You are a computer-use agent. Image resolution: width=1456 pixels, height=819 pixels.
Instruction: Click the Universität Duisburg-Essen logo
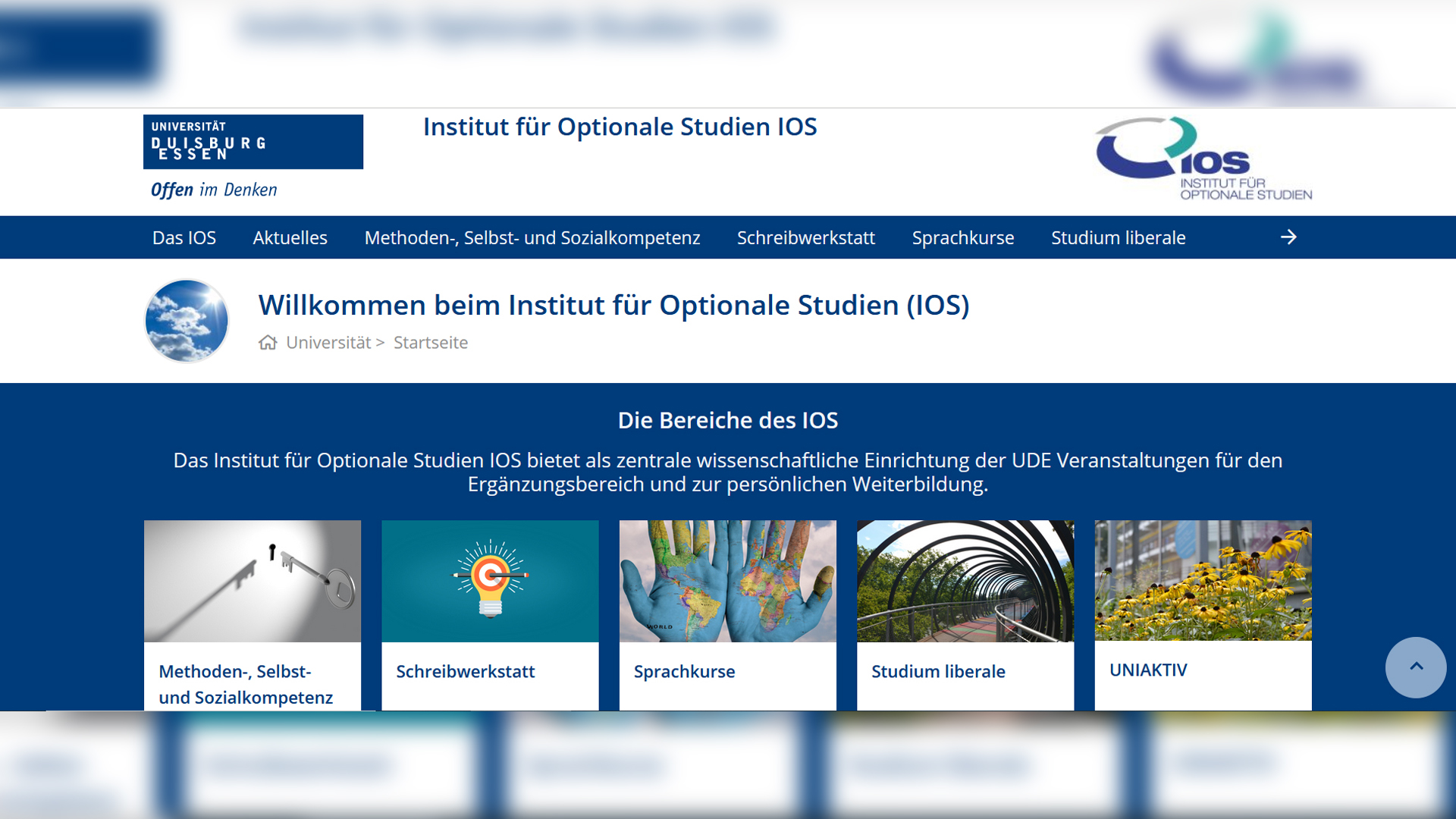[x=253, y=143]
